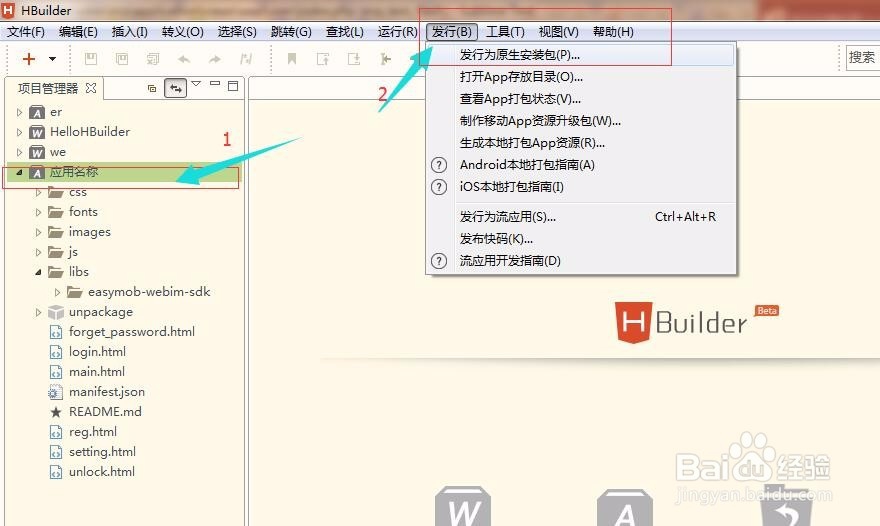This screenshot has width=880, height=526.
Task: Select forget_password.html file
Action: (x=132, y=332)
